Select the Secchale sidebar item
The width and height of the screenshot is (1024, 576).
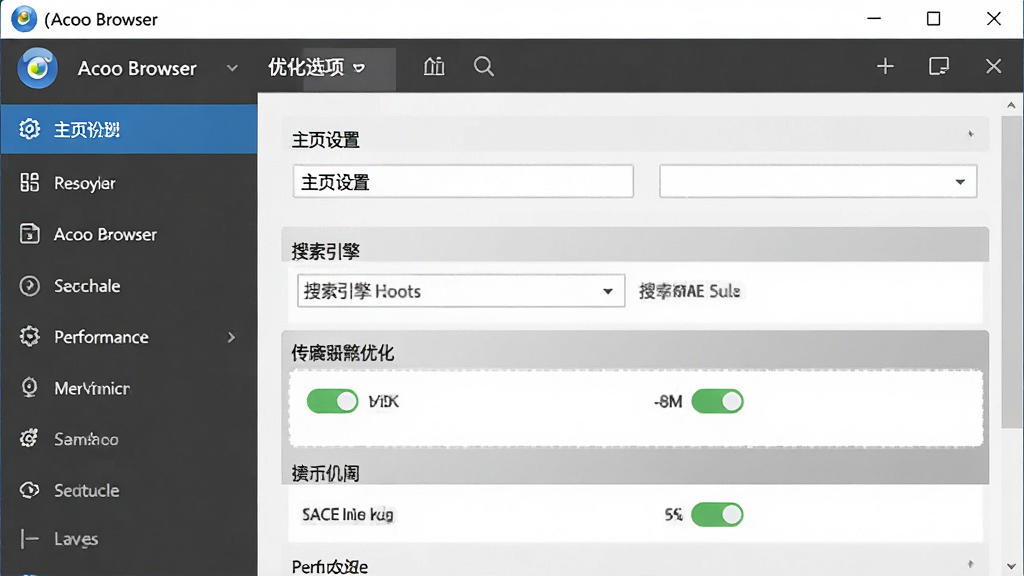click(x=129, y=286)
